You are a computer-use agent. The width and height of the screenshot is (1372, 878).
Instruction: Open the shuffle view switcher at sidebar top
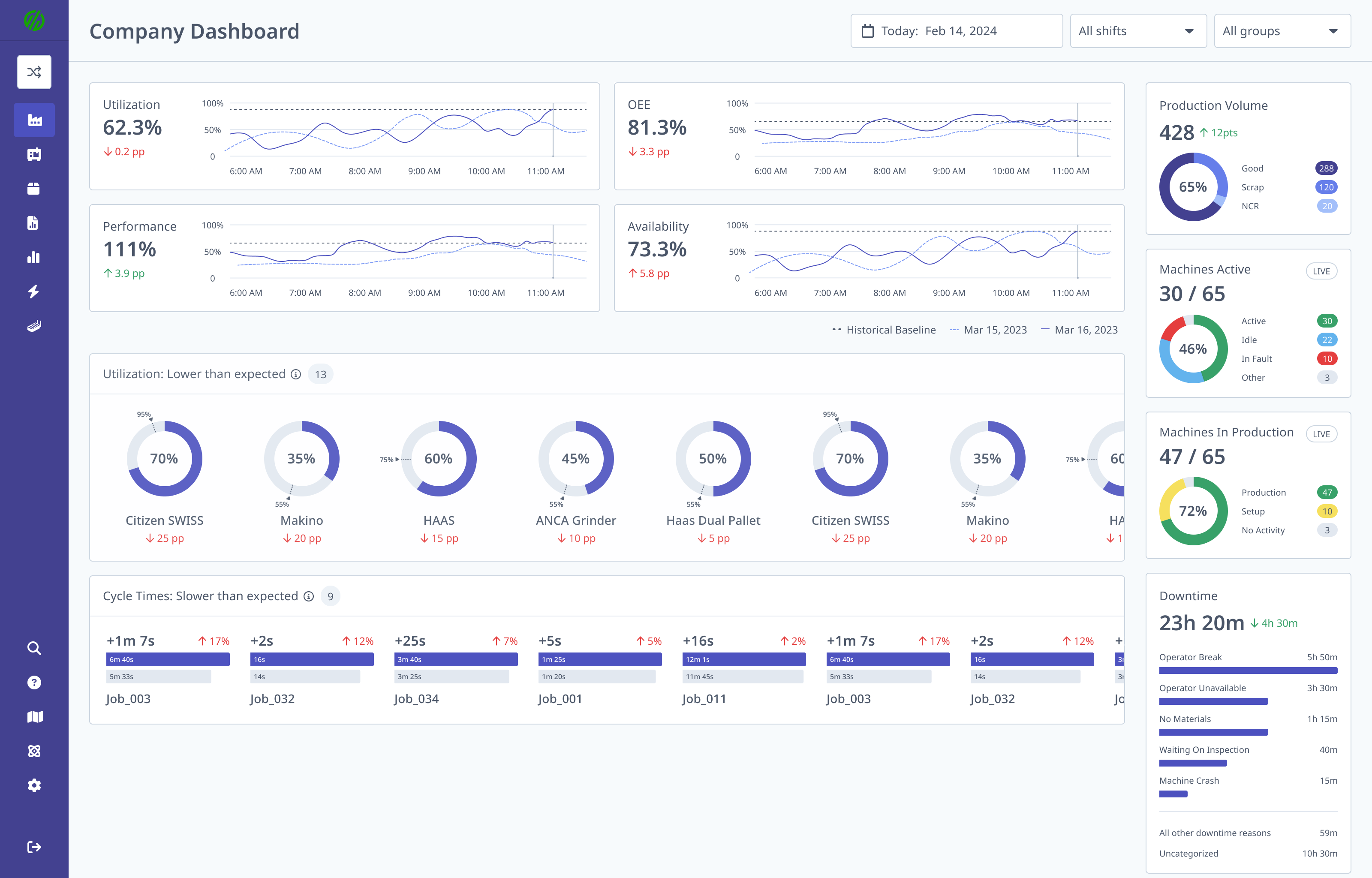coord(34,72)
